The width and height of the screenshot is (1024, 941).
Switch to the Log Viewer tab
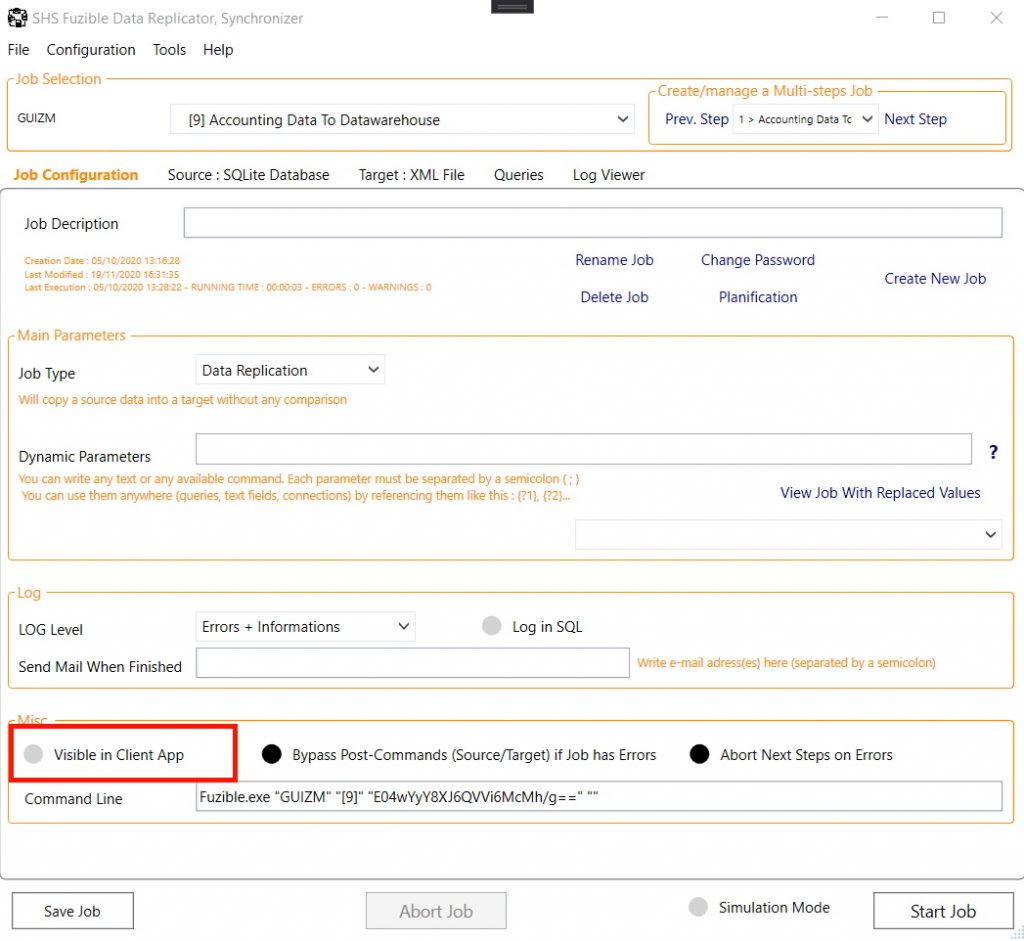[609, 175]
